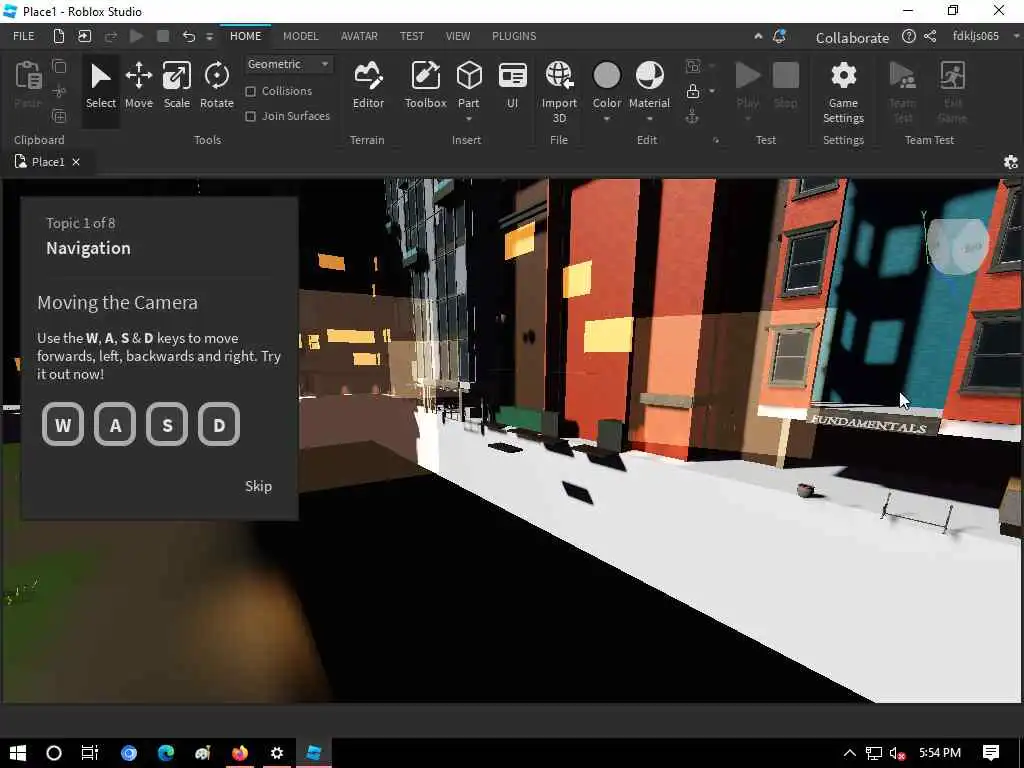Open the Windows Start menu
This screenshot has height=768, width=1024.
point(18,753)
